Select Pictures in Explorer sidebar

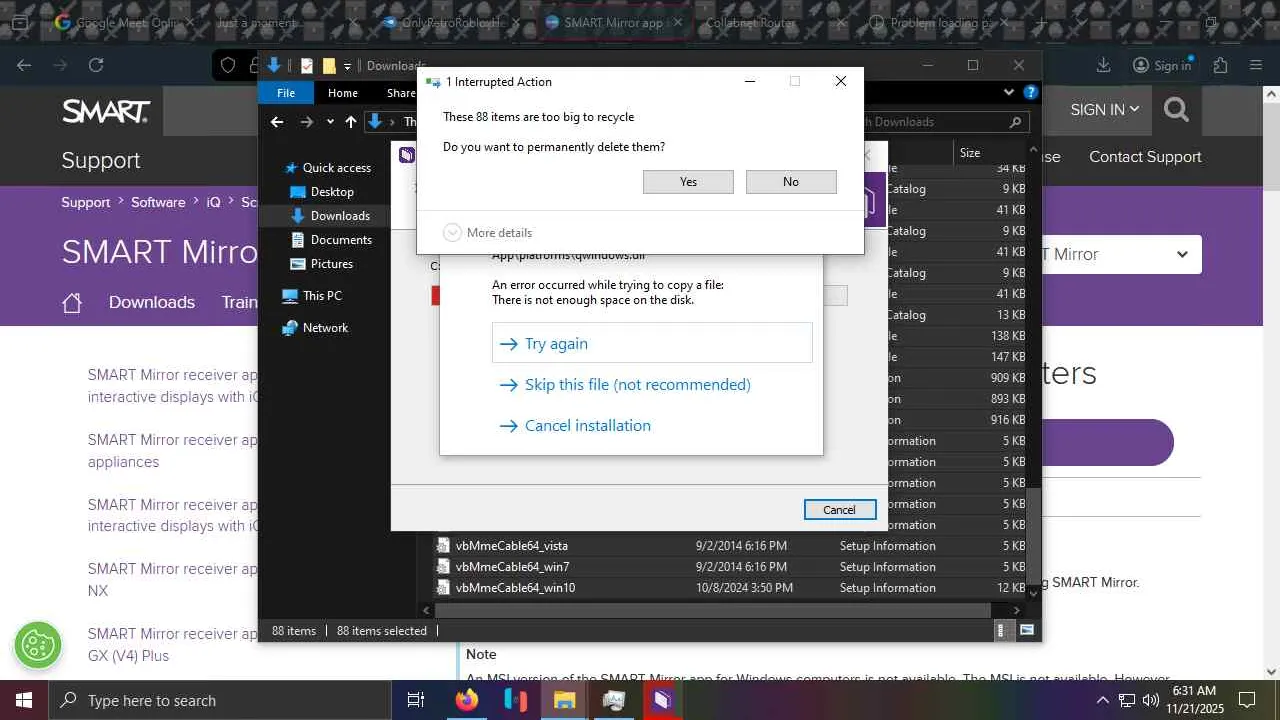[x=321, y=264]
